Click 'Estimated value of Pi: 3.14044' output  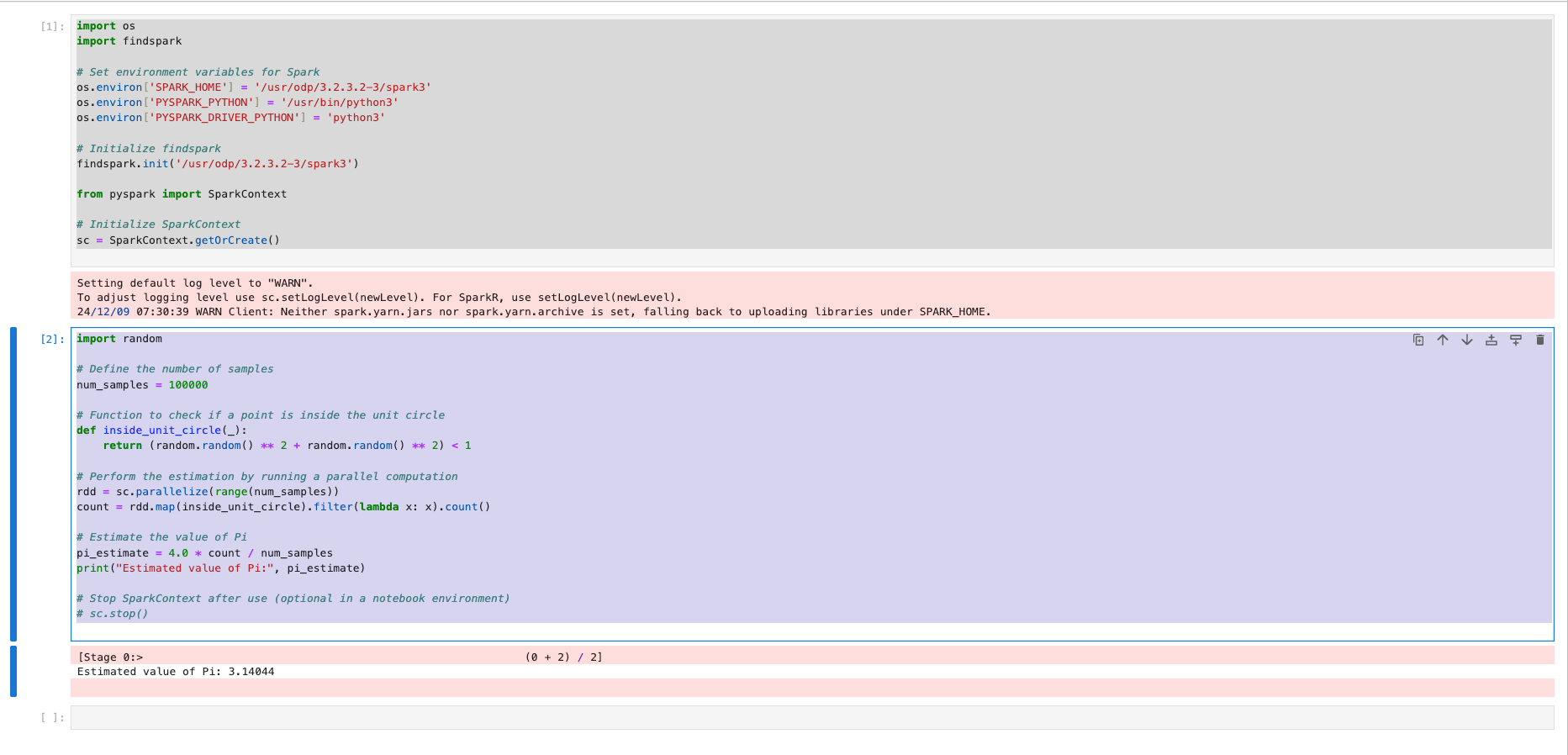point(176,672)
